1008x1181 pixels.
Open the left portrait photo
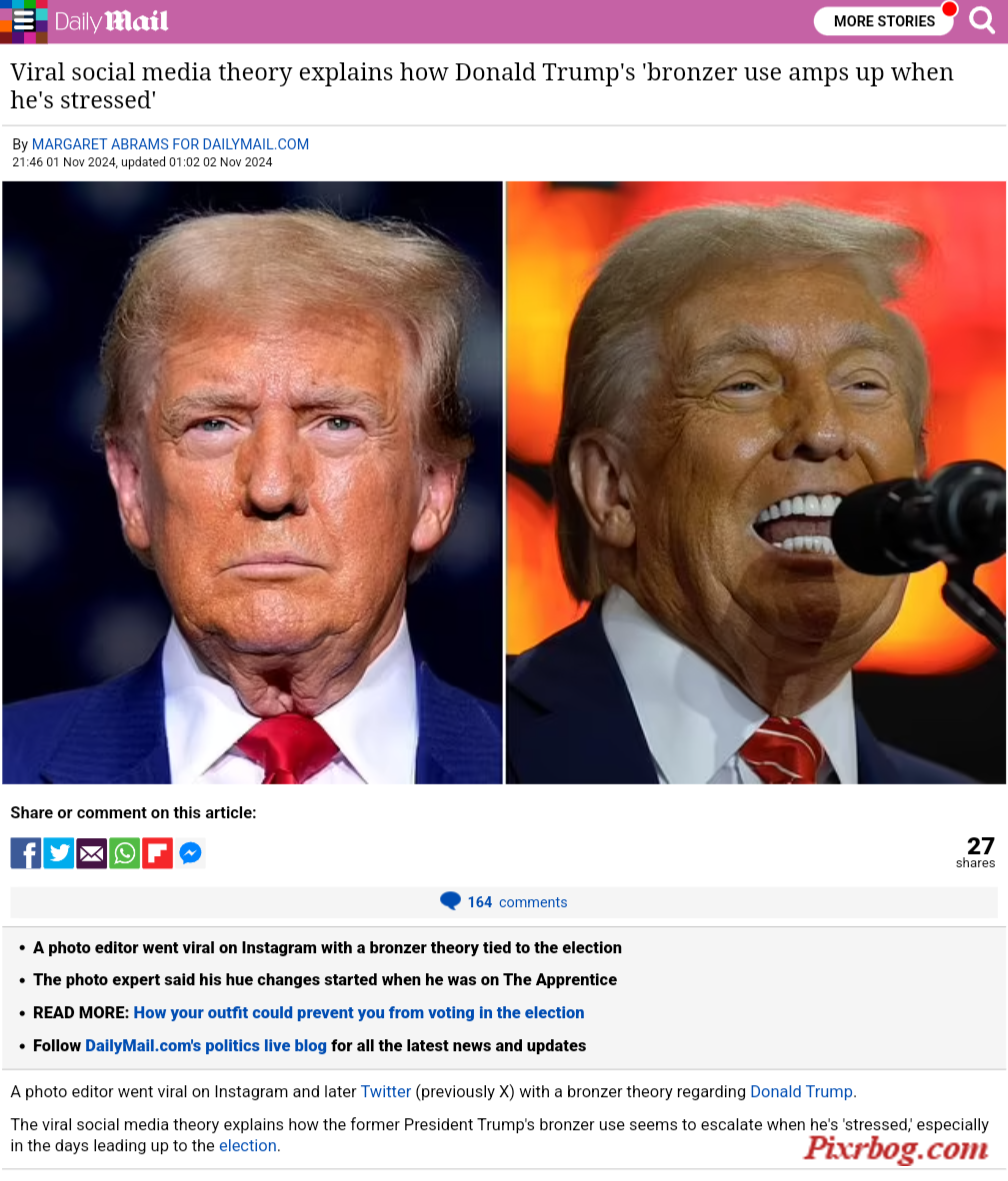tap(252, 482)
